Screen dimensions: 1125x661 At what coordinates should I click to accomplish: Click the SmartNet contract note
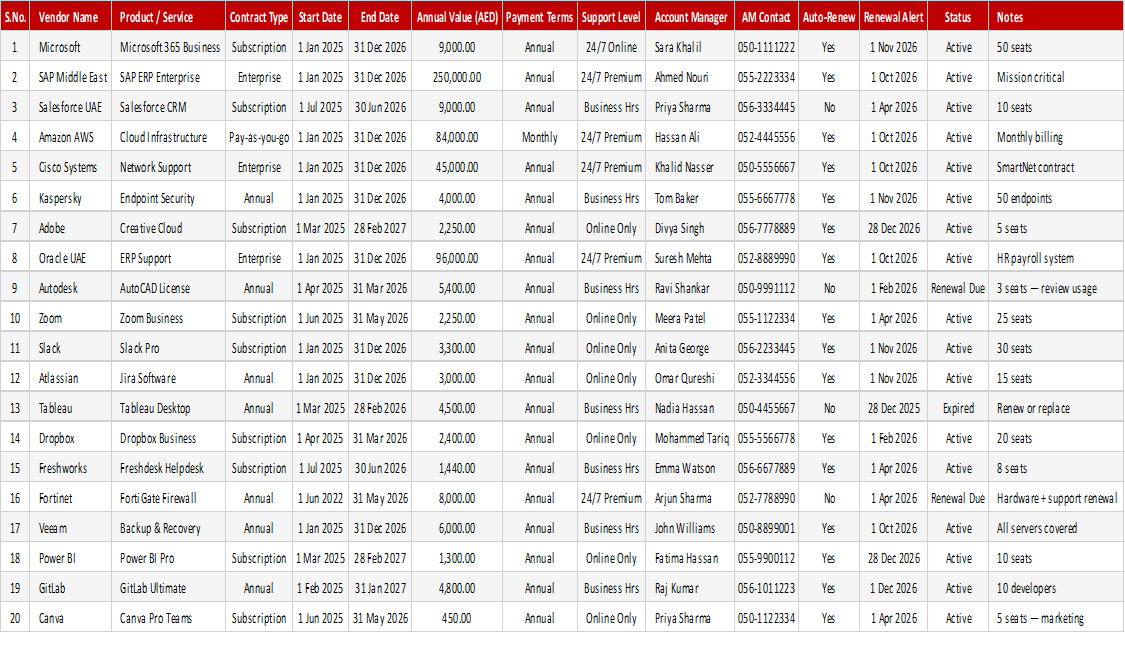[x=1055, y=168]
